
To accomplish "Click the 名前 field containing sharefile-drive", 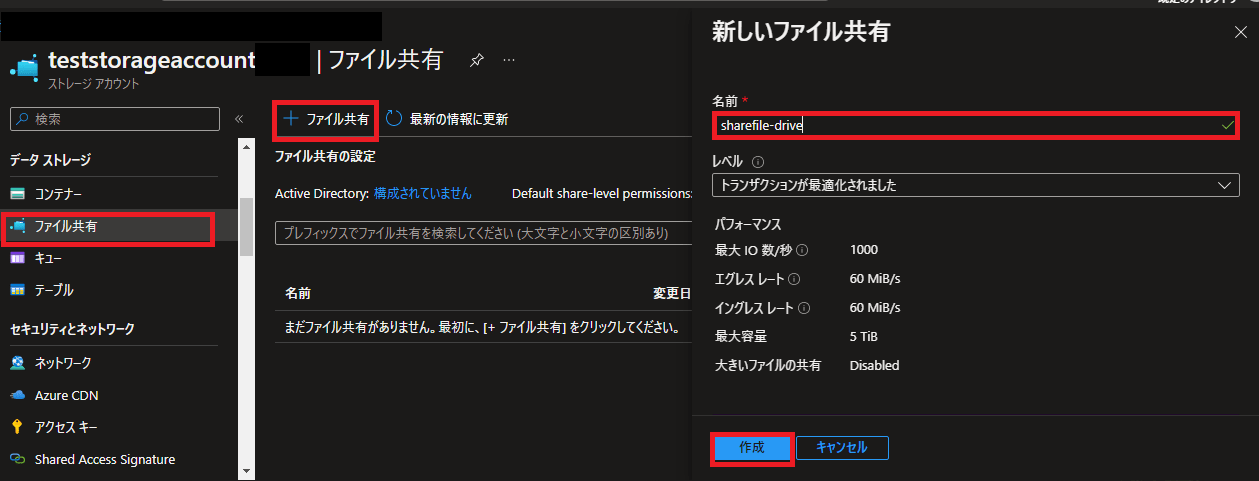I will point(975,125).
